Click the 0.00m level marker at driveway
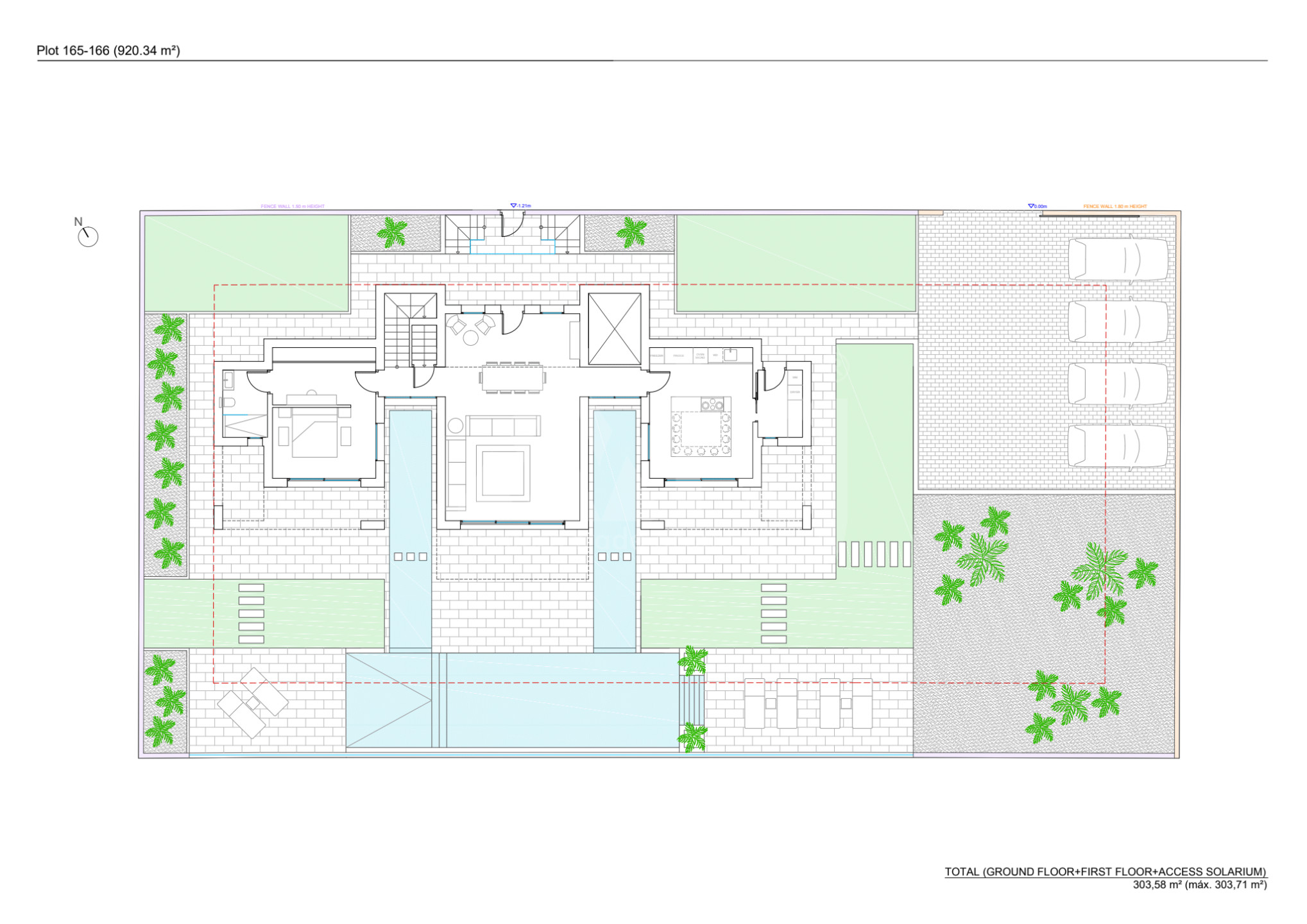 (x=1038, y=206)
